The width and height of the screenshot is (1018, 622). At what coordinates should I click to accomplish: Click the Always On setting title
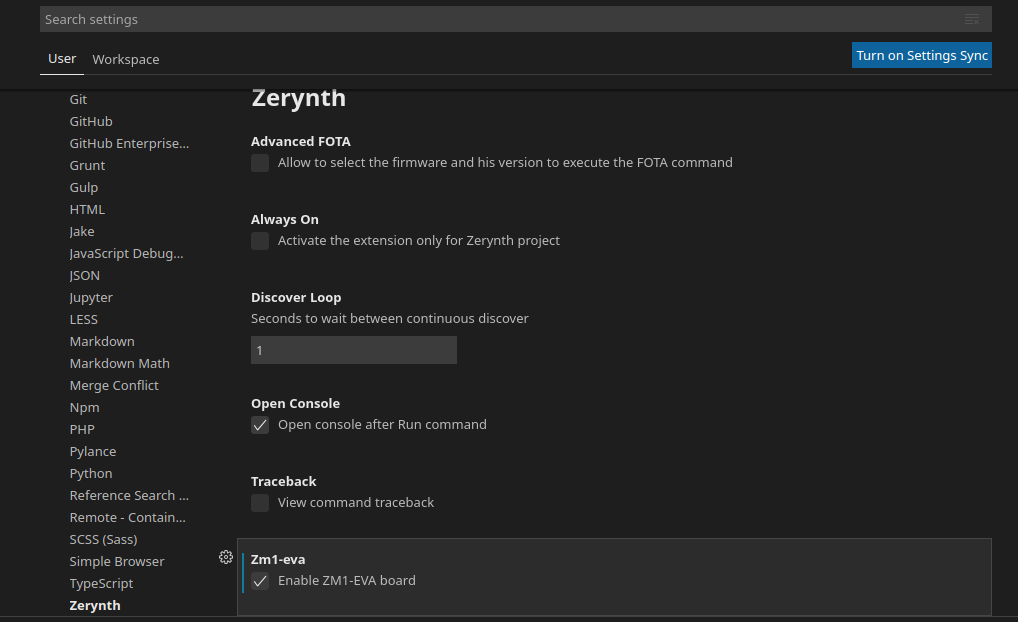[x=285, y=219]
